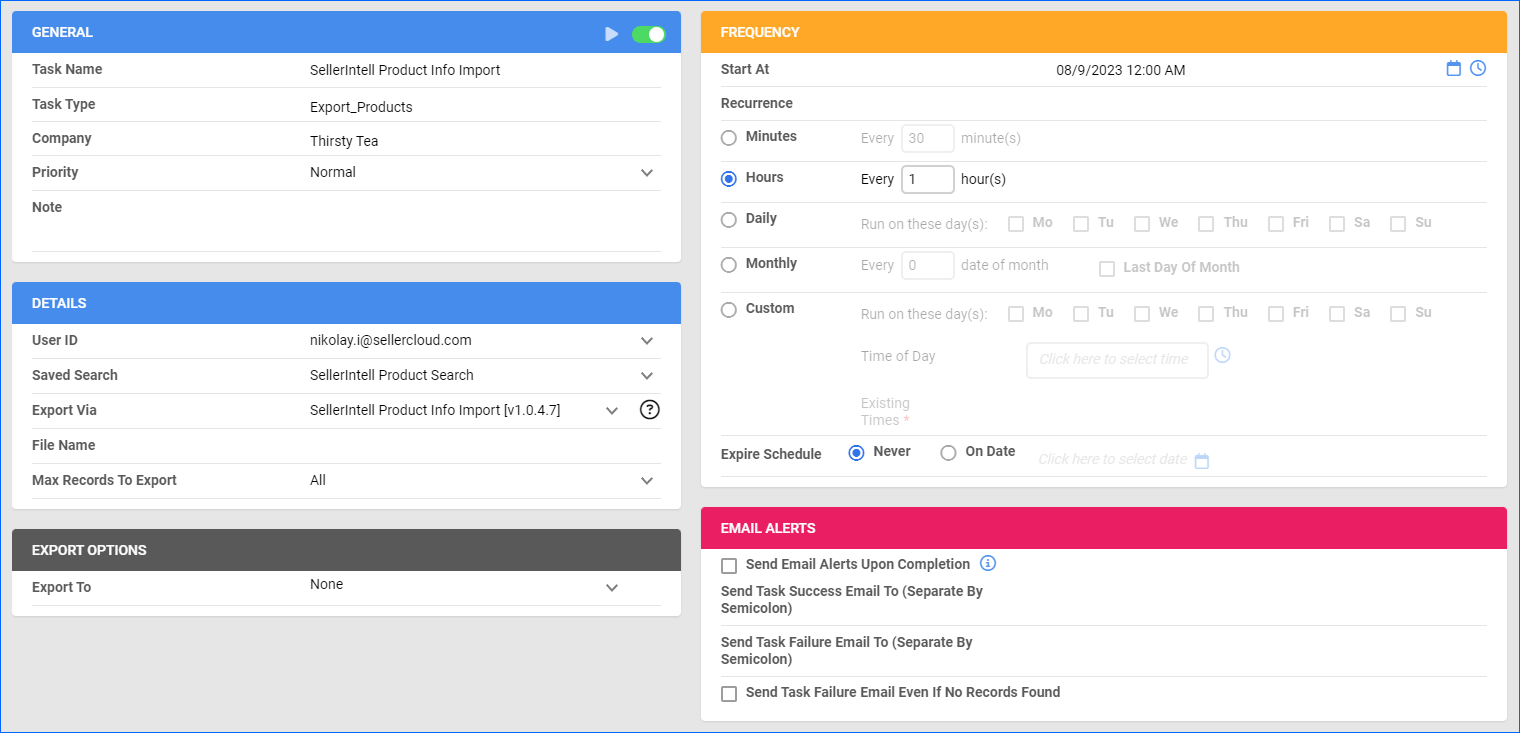Click the GENERAL panel header
This screenshot has width=1520, height=733.
coord(346,32)
